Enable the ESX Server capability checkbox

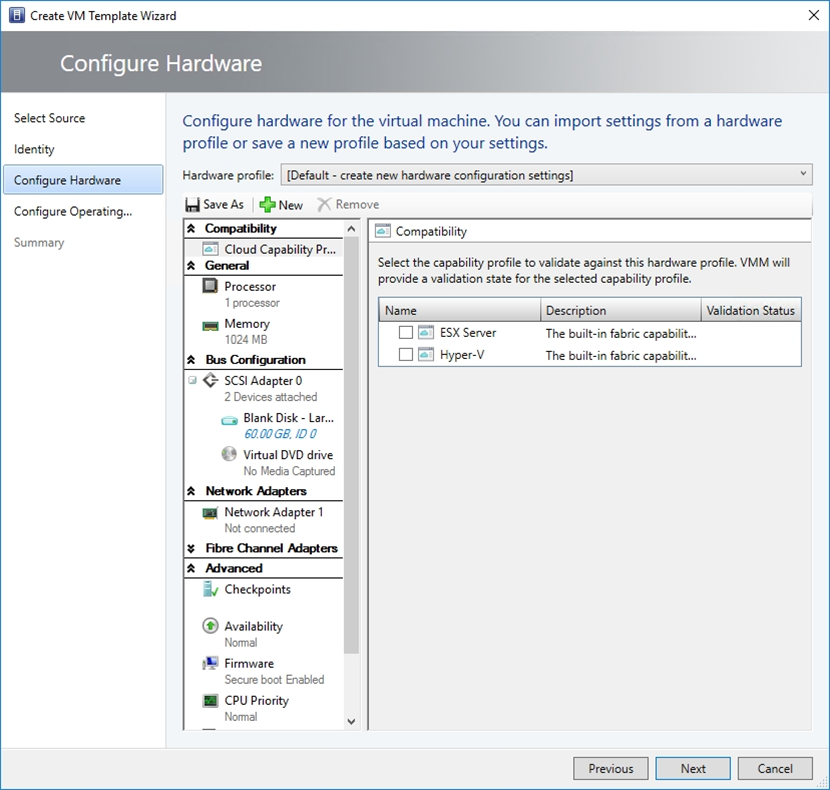(x=406, y=333)
